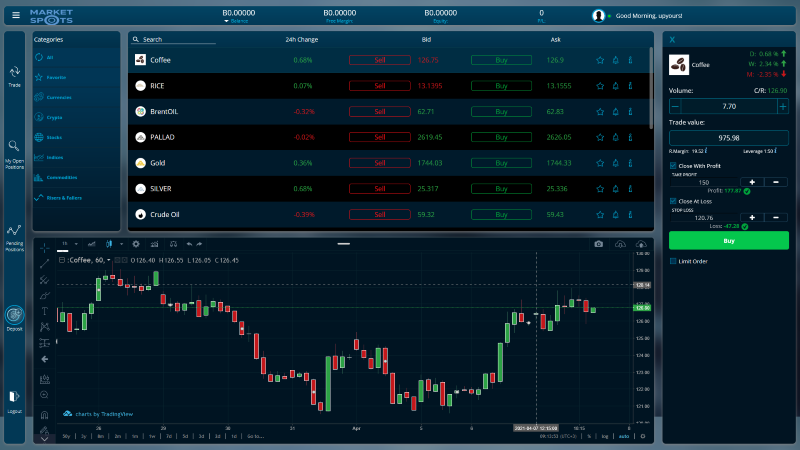This screenshot has height=450, width=800.
Task: Click the Sell button for PALLAD
Action: 380,137
